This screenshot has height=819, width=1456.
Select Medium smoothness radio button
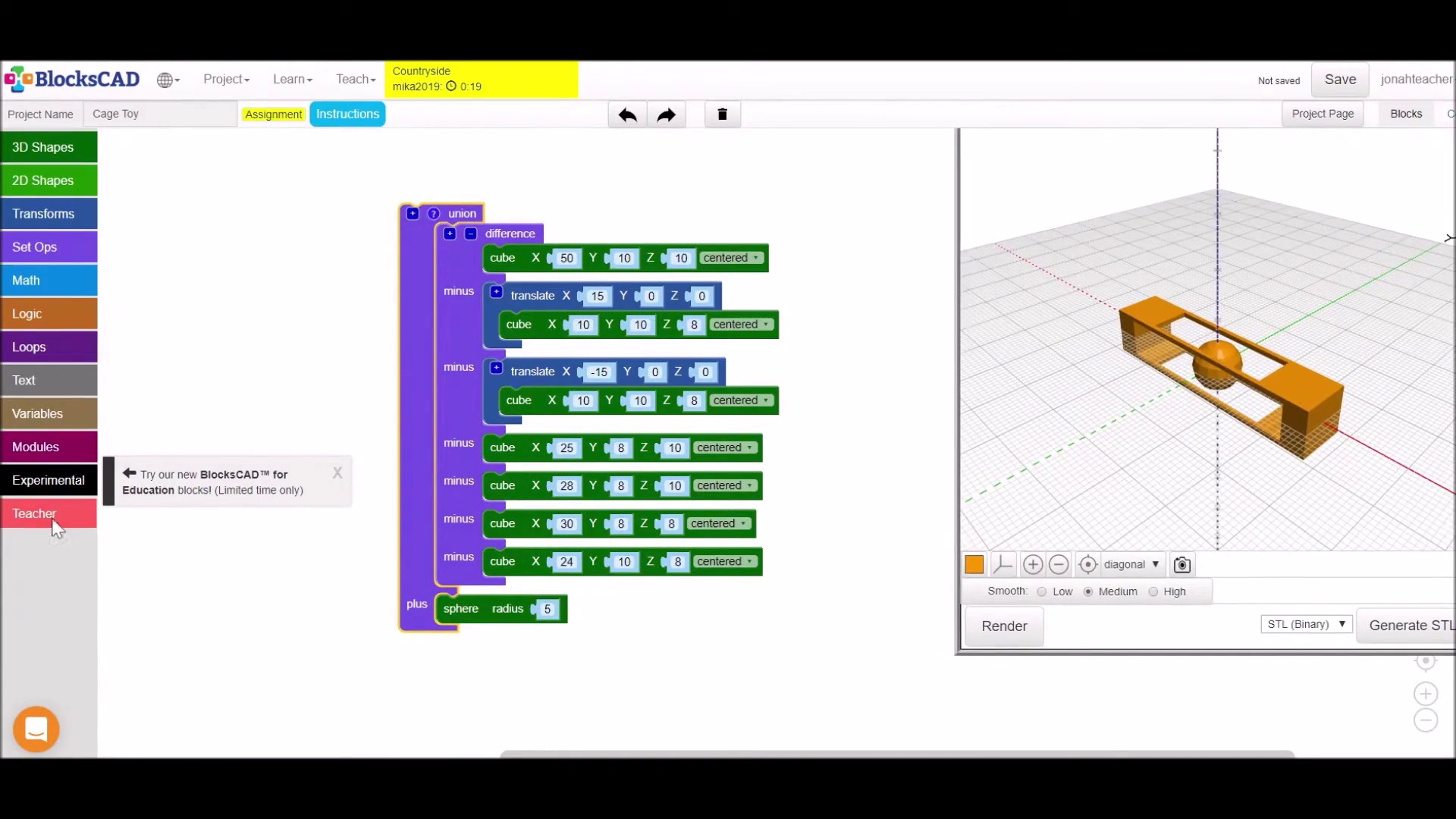coord(1088,591)
